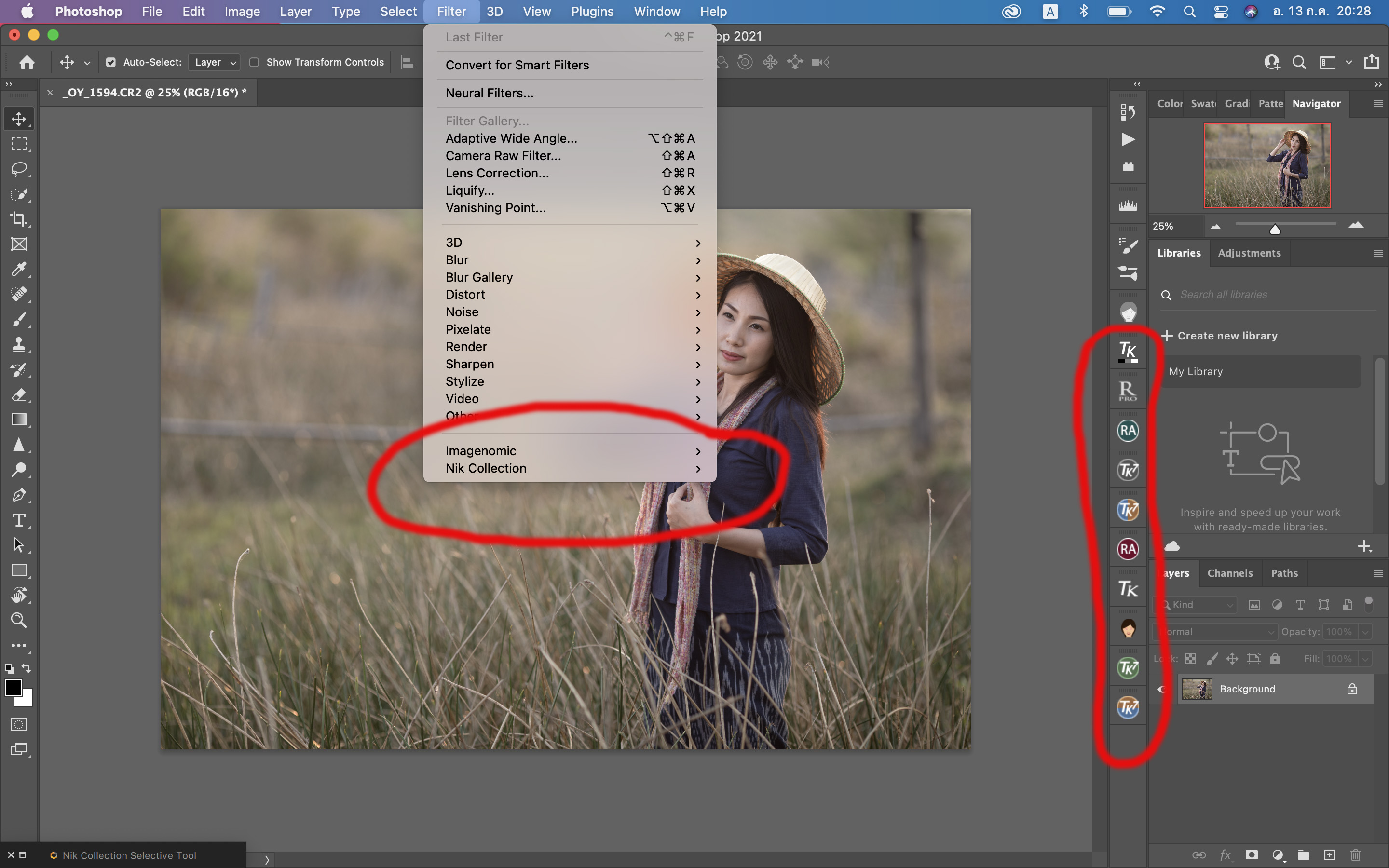
Task: Switch to the Adjustments tab
Action: [x=1249, y=252]
